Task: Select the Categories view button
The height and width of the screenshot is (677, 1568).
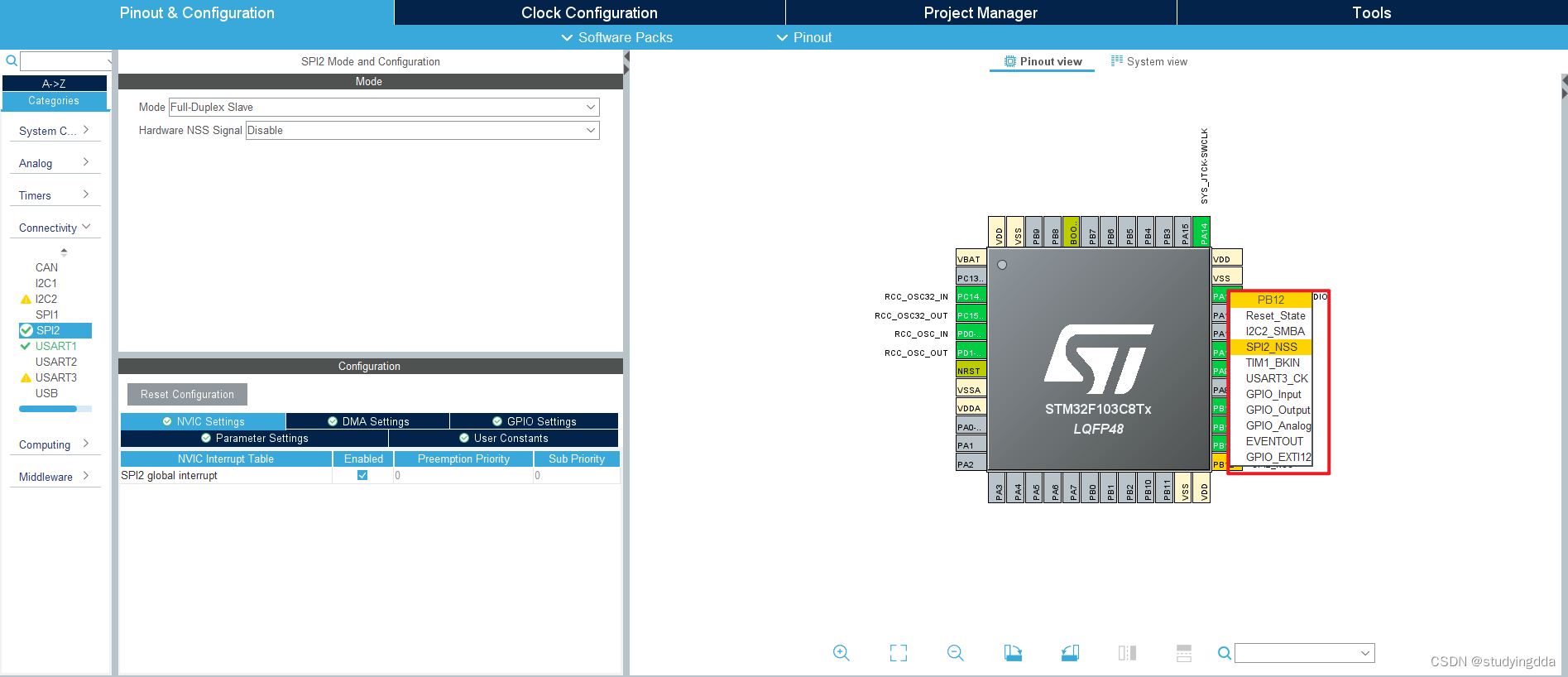Action: pyautogui.click(x=55, y=100)
